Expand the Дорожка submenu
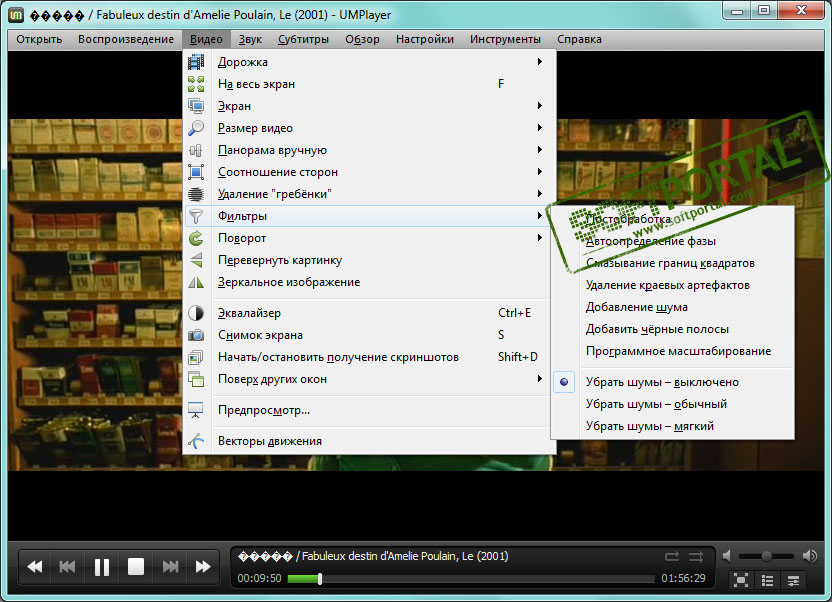Screen dimensions: 832x602 tap(540, 62)
